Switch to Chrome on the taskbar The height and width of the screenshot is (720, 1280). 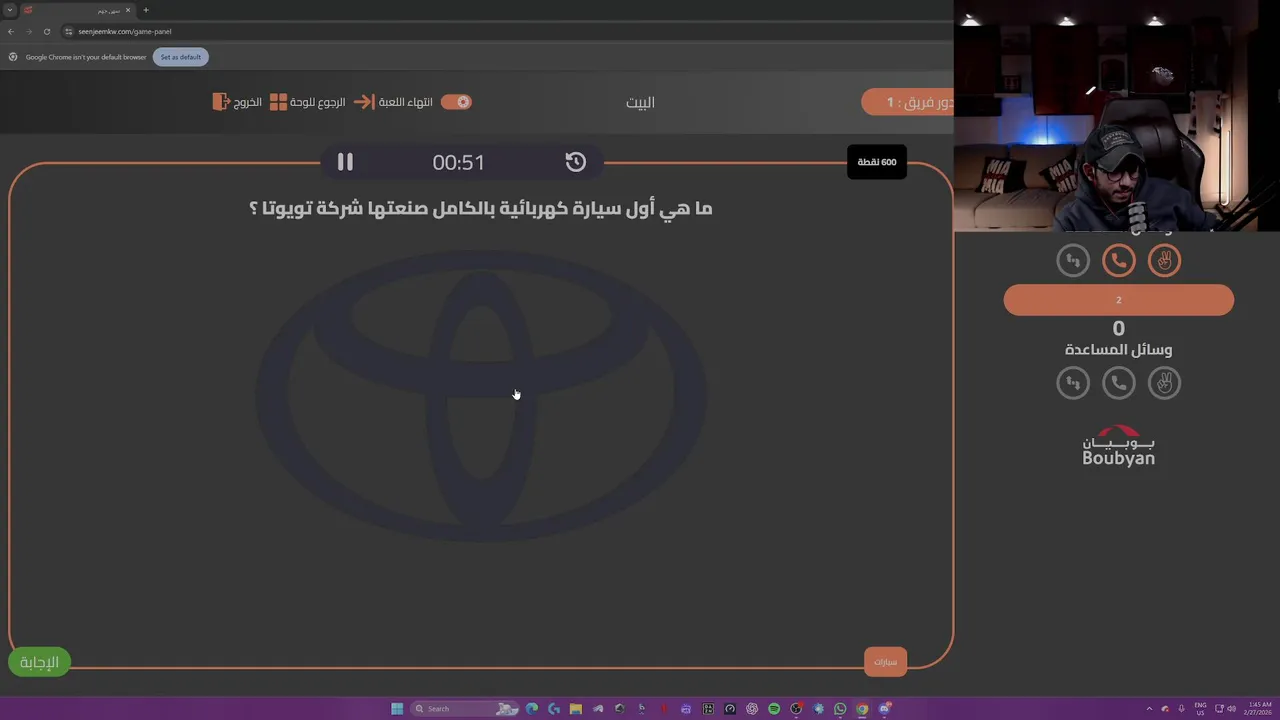click(x=862, y=709)
